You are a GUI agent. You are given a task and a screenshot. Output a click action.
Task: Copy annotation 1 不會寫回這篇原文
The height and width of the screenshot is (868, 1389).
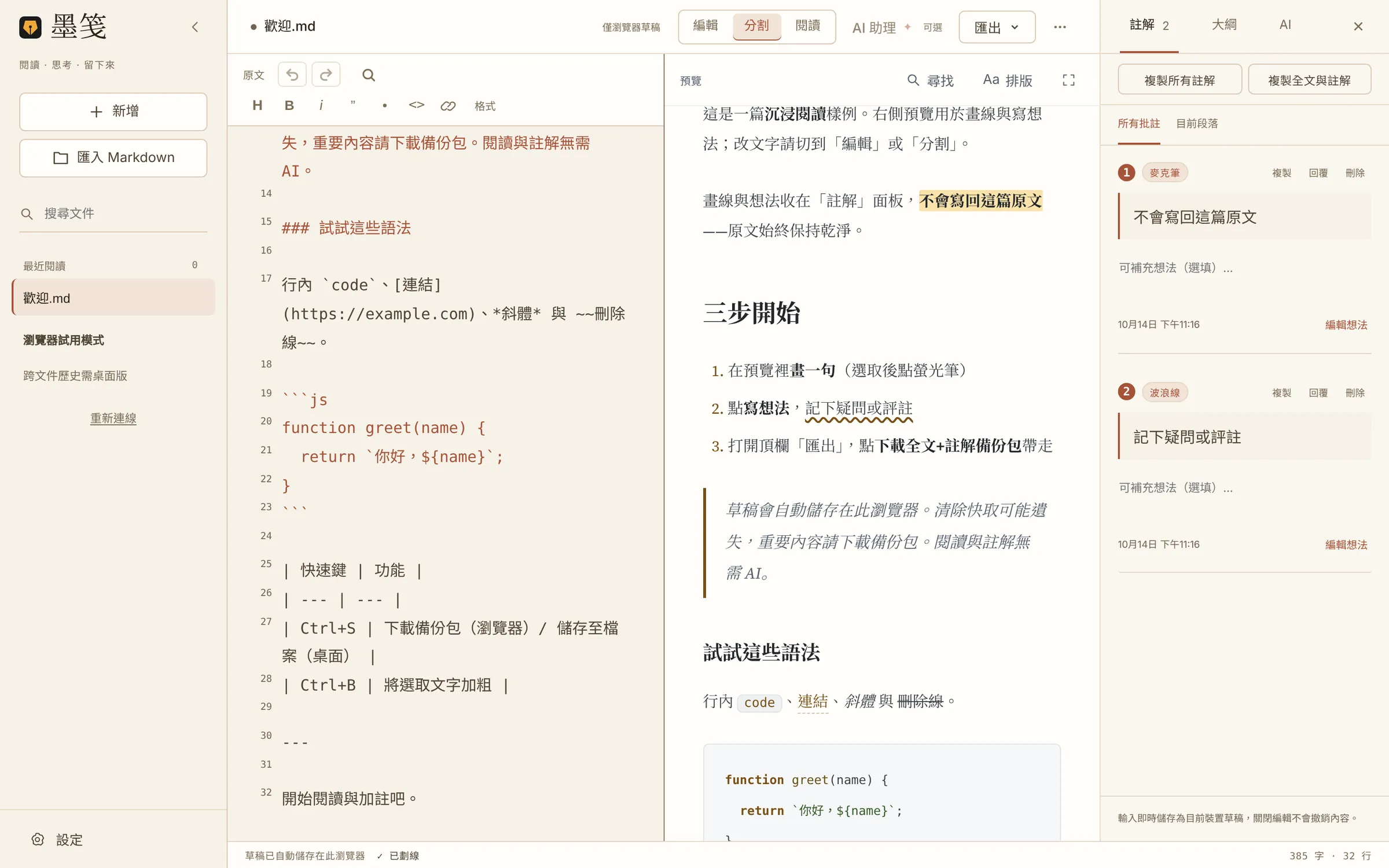1281,173
